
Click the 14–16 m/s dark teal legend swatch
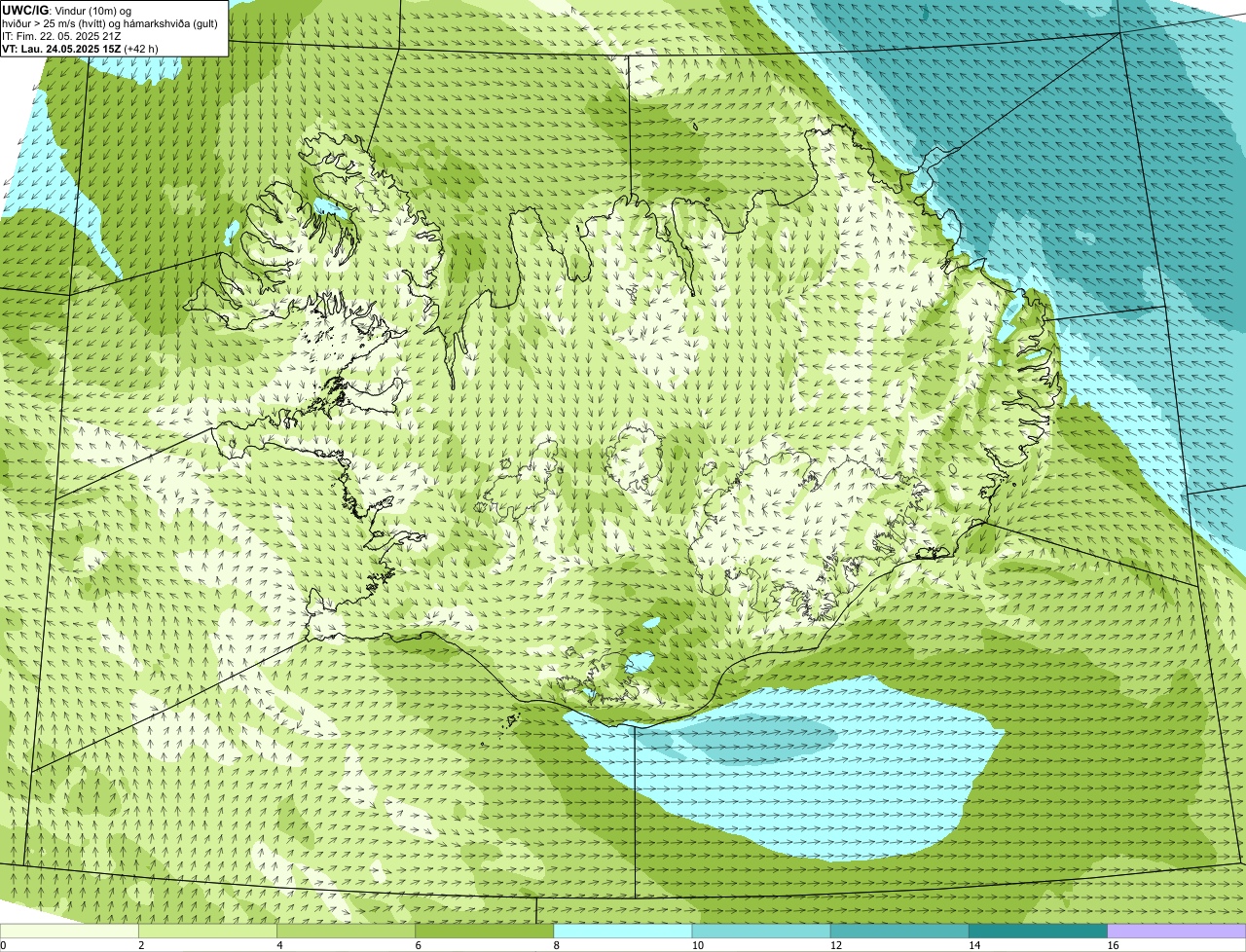[1039, 931]
